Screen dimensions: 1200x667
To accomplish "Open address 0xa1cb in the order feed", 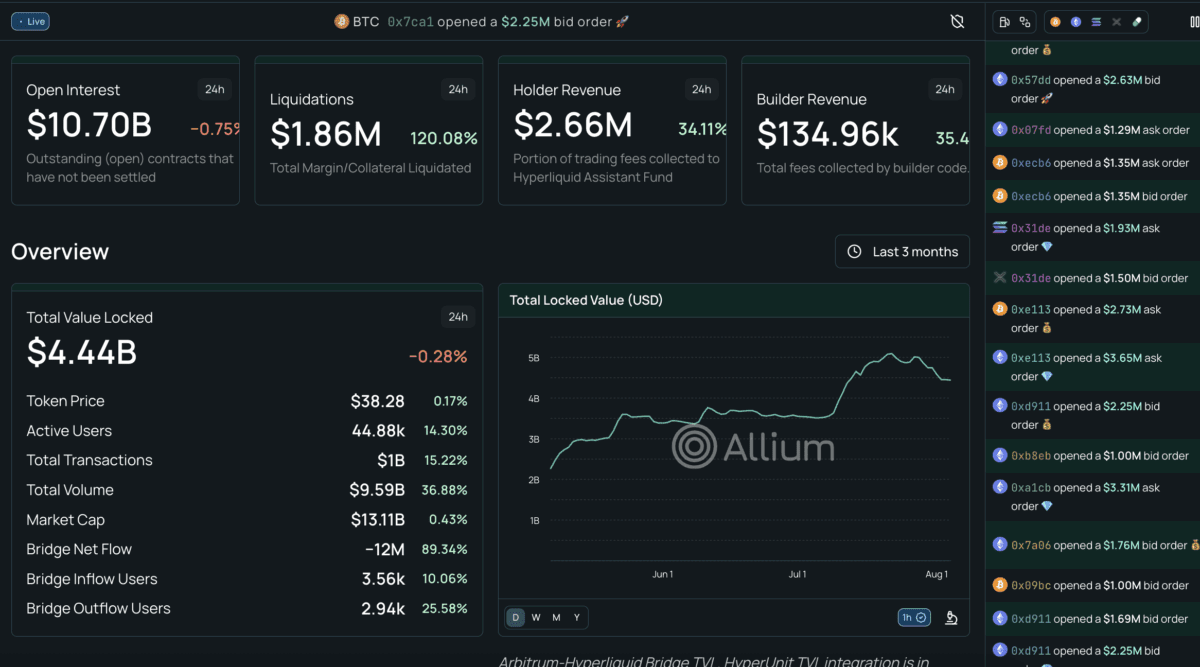I will [1031, 488].
